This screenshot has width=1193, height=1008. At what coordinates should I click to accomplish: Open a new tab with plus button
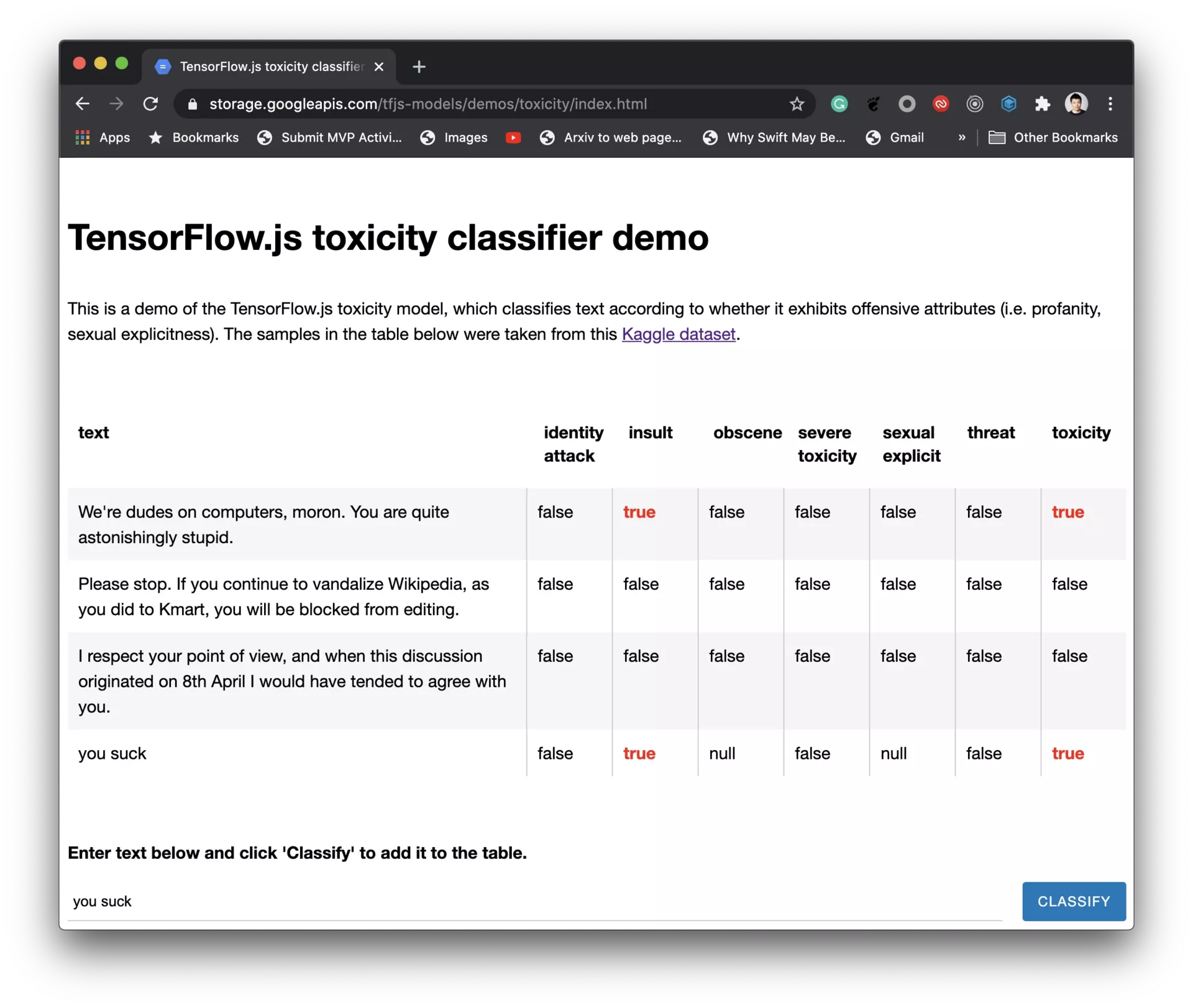pyautogui.click(x=419, y=66)
